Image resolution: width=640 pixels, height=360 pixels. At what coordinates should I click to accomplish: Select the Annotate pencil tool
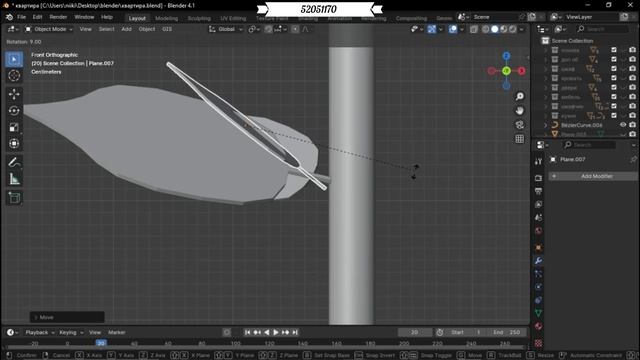point(14,162)
